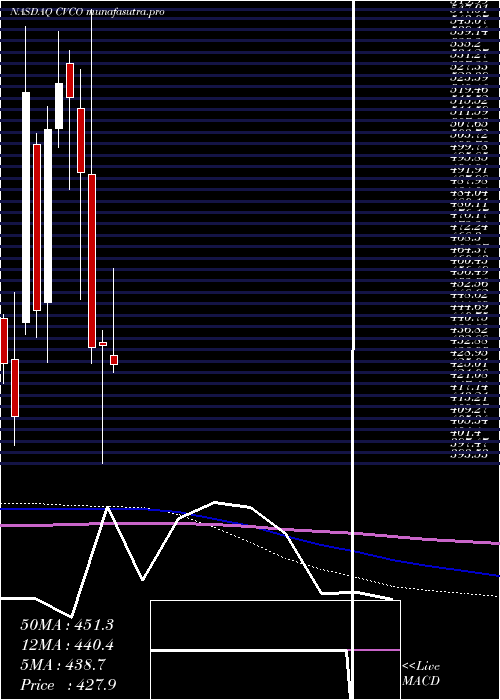Screen dimensions: 500x700
Task: Click the 417.14 price axis label
Action: point(468,388)
